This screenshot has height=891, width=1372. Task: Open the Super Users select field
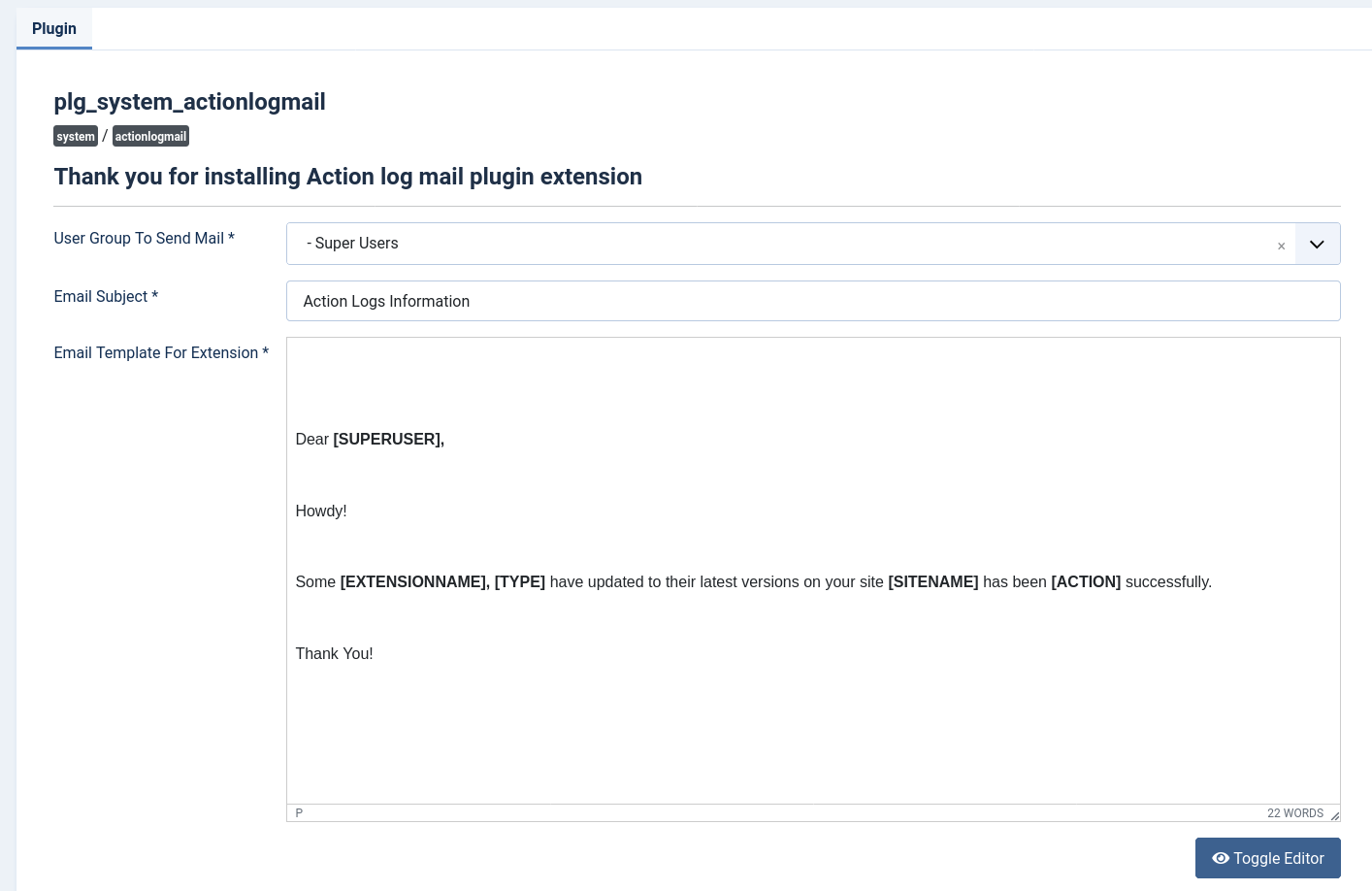pyautogui.click(x=776, y=244)
